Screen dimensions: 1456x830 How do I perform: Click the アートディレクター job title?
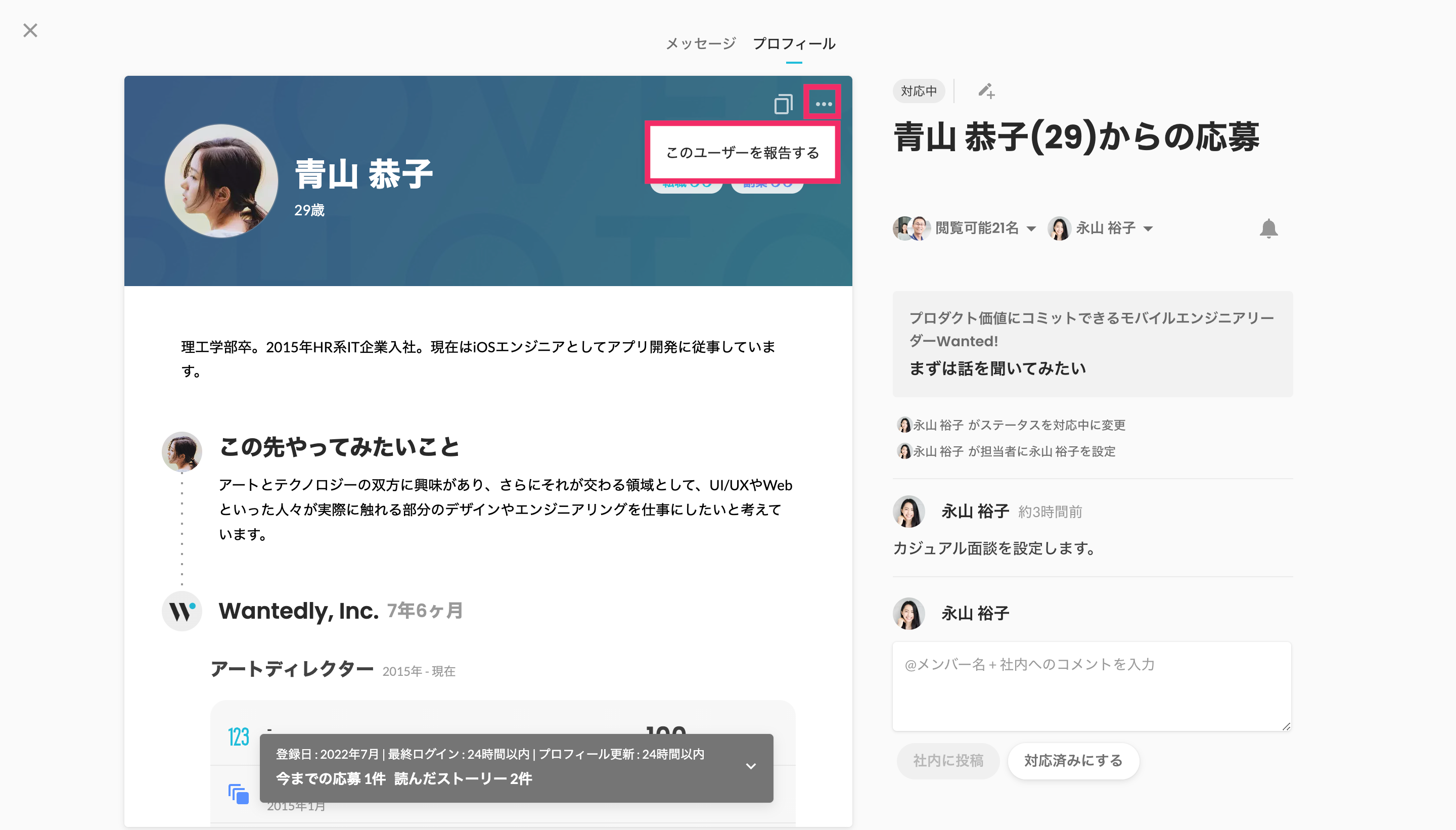pos(292,669)
